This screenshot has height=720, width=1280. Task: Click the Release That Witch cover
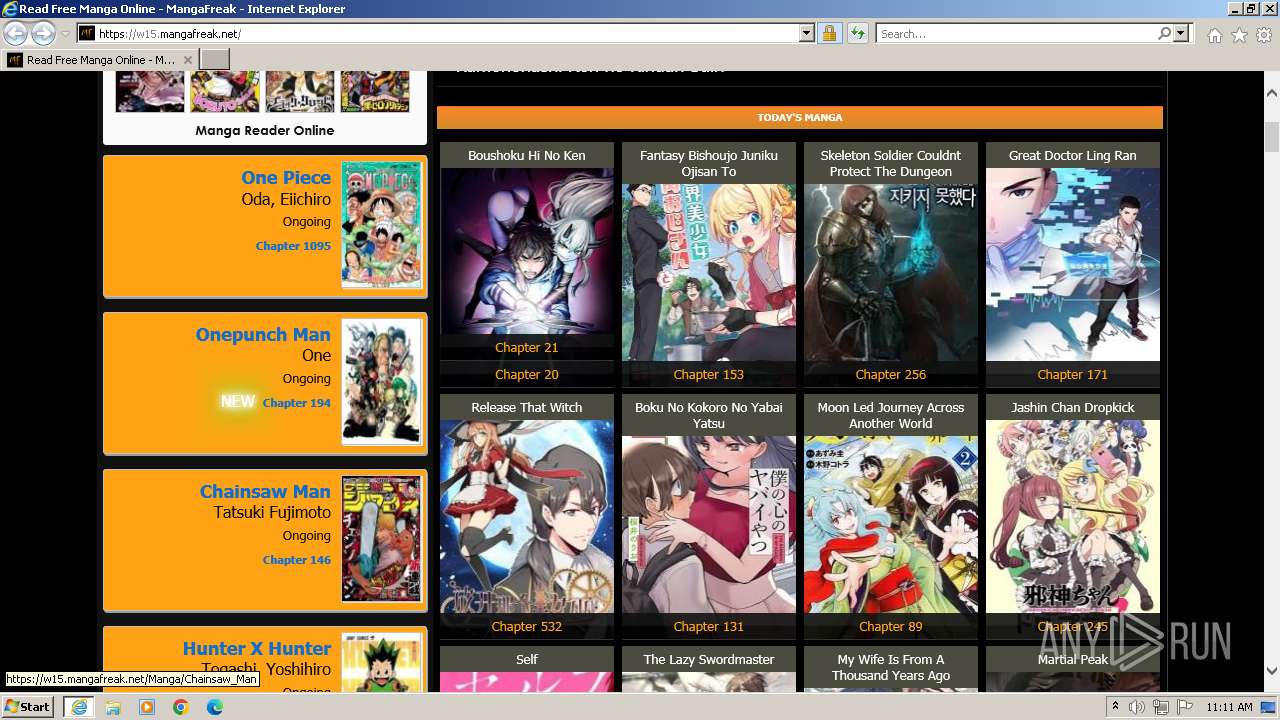527,517
